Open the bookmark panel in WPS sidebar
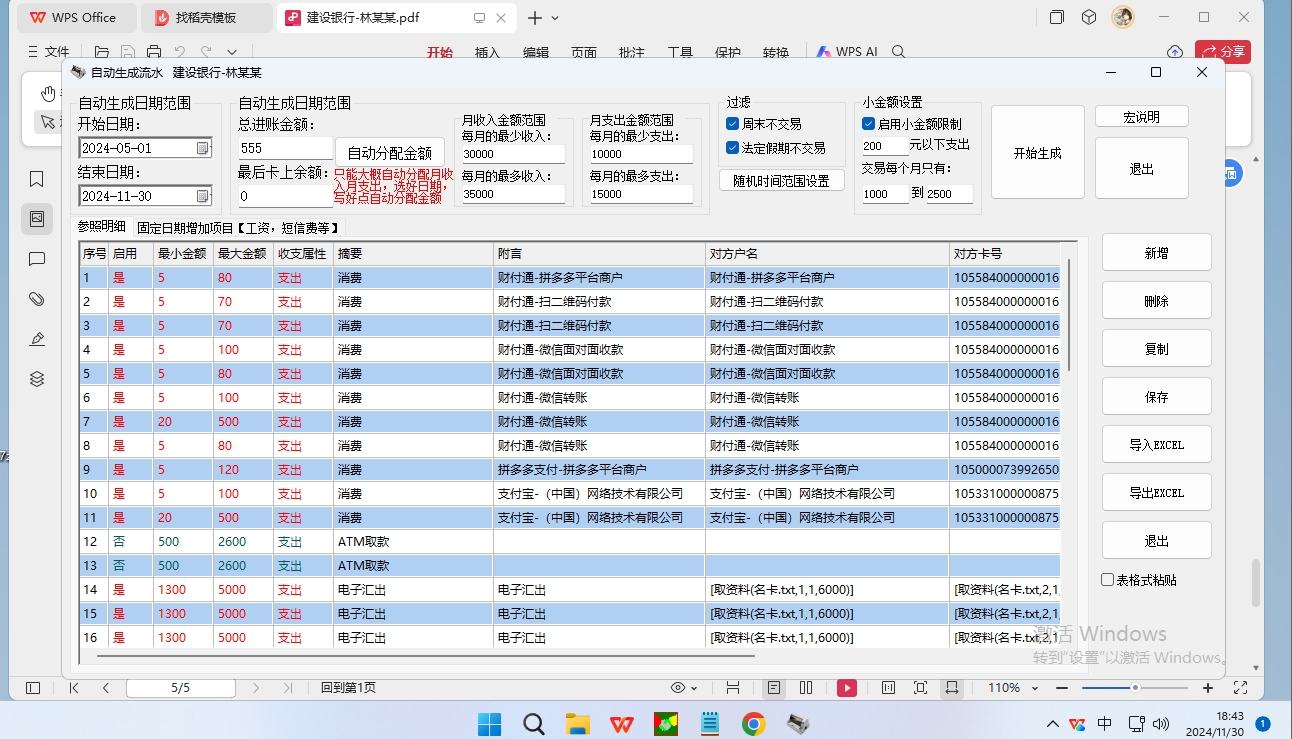1292x739 pixels. point(37,179)
